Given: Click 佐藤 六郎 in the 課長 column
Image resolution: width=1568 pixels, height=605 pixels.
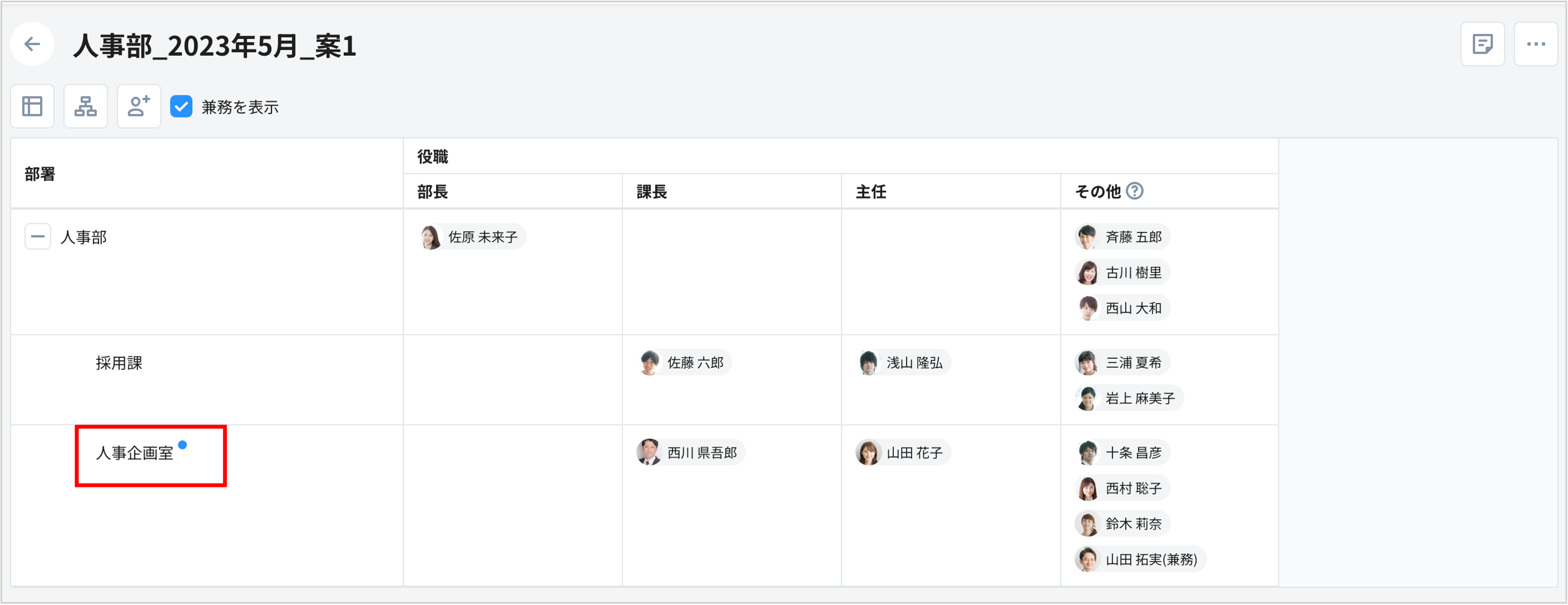Looking at the screenshot, I should [x=684, y=362].
